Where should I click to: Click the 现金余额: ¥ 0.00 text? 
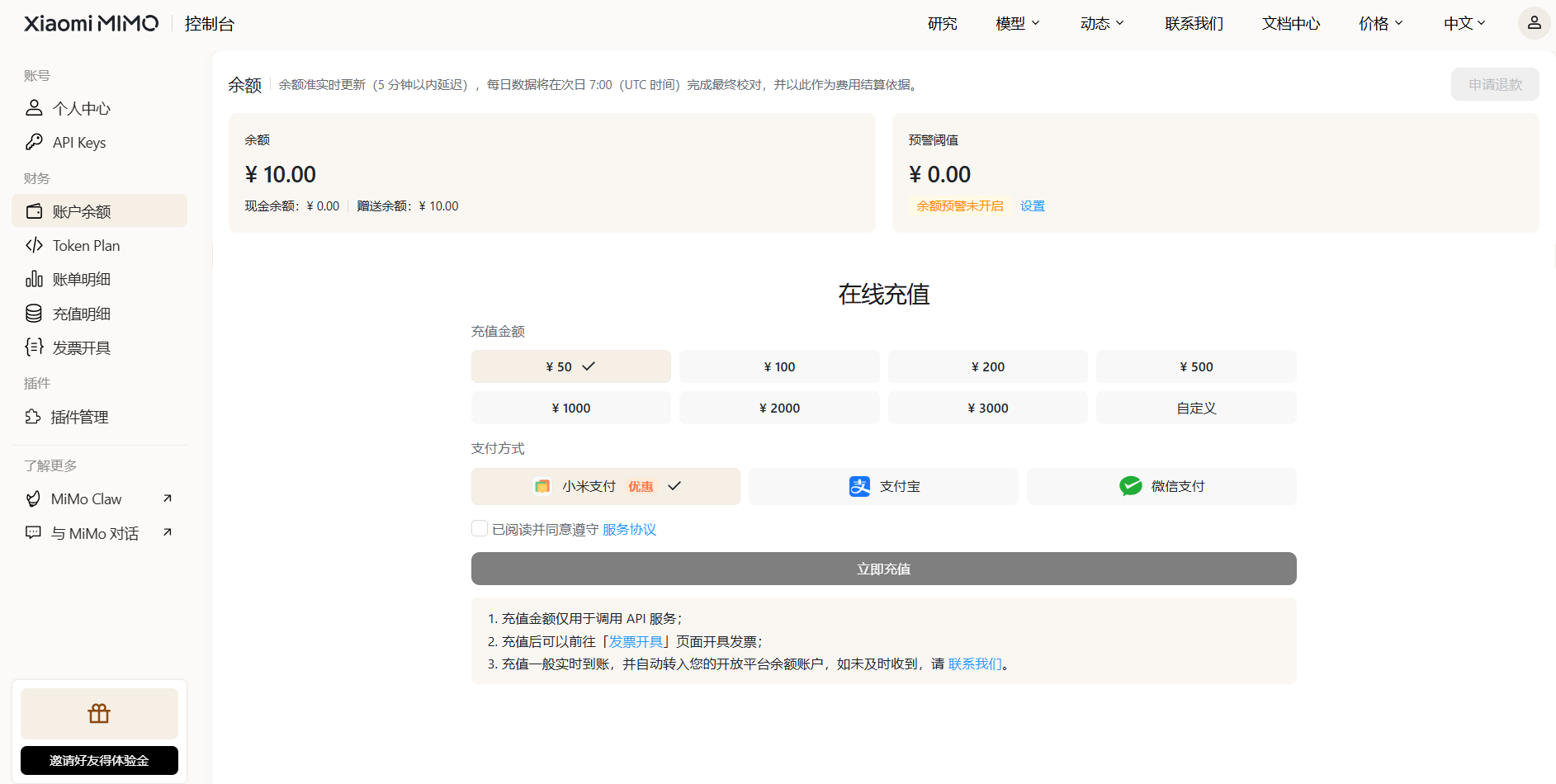[x=292, y=205]
